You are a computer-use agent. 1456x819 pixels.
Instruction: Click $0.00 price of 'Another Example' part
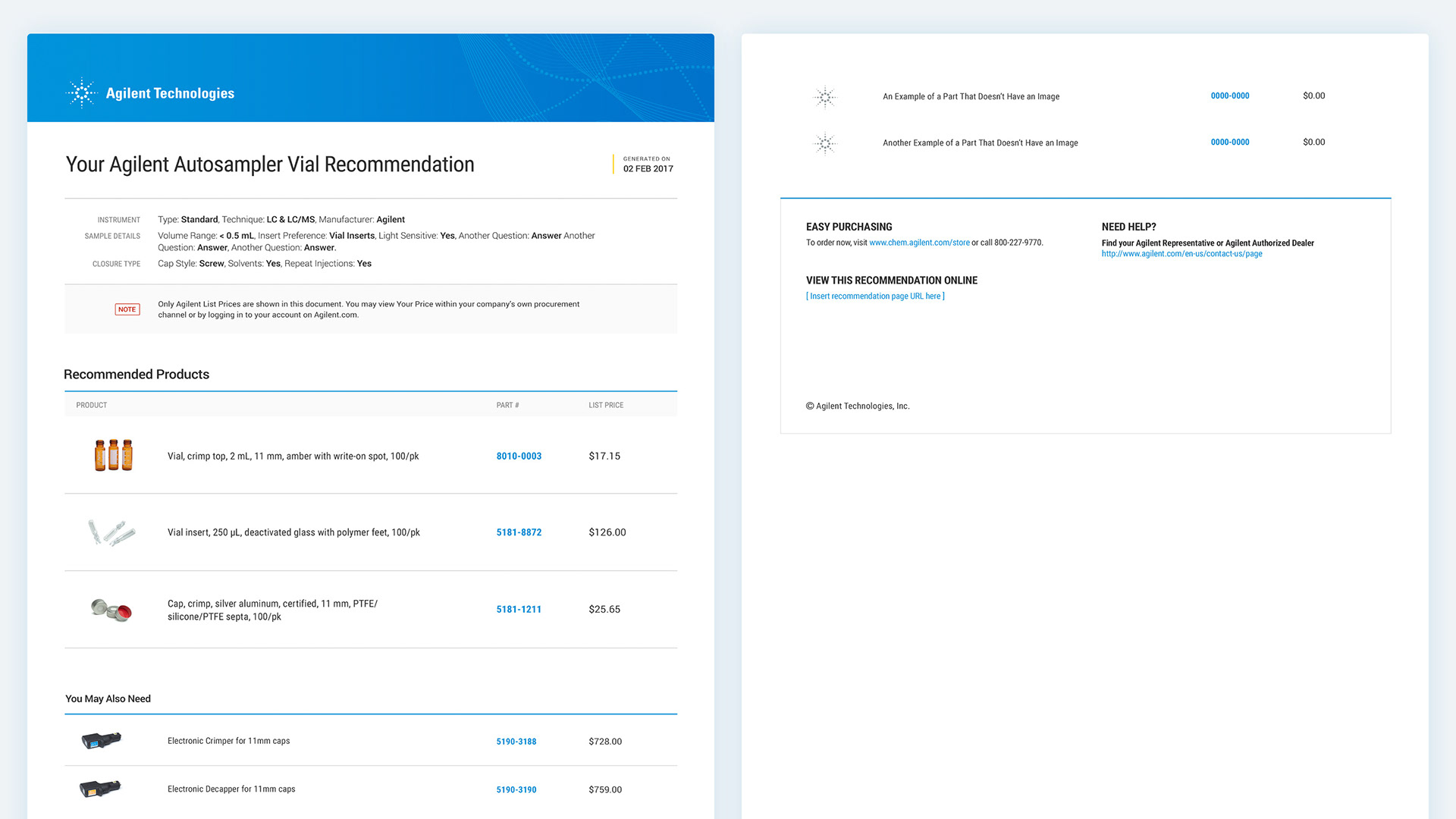tap(1314, 143)
